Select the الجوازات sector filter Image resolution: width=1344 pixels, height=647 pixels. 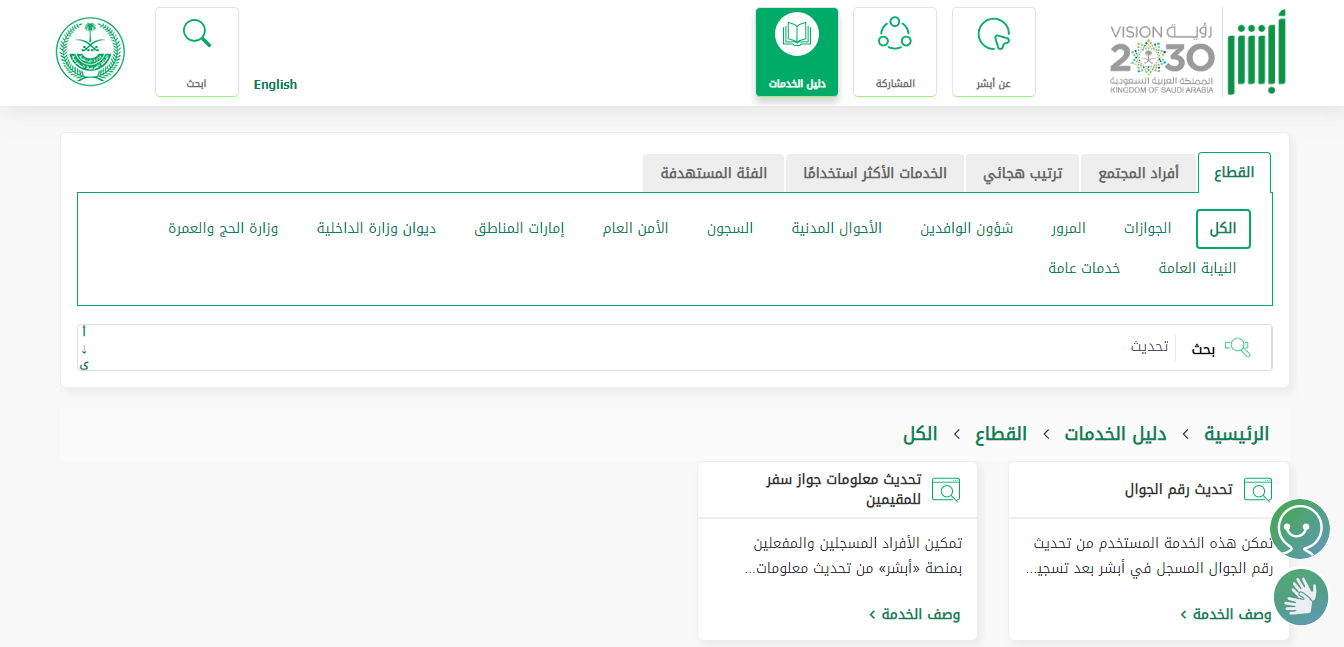[1147, 229]
